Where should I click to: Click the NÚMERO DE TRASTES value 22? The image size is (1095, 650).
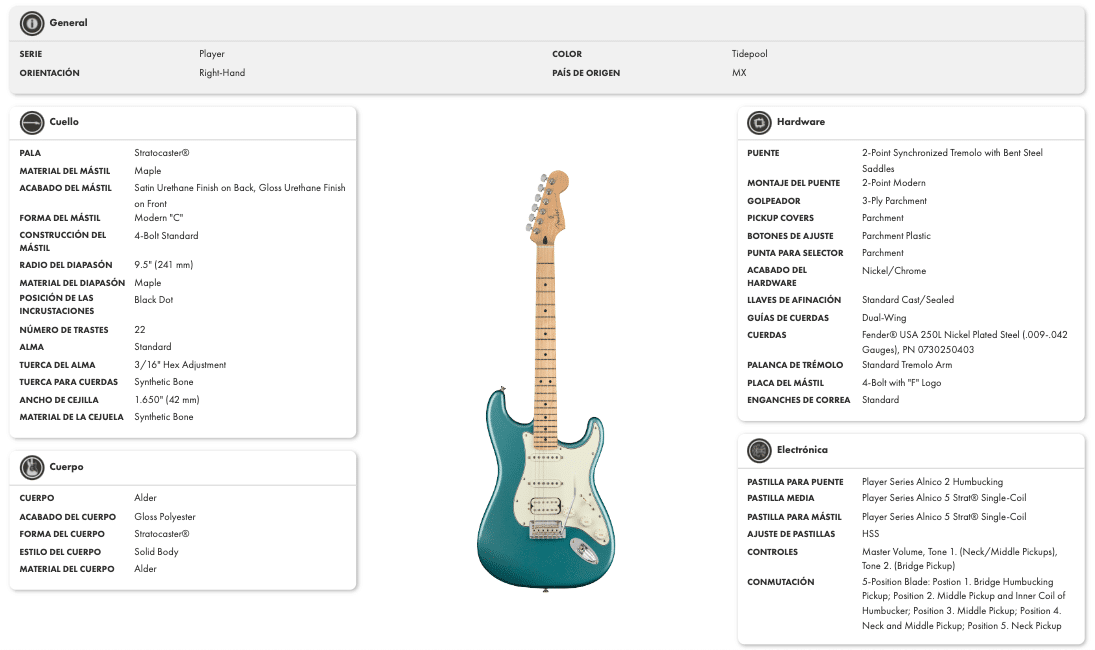pyautogui.click(x=140, y=330)
